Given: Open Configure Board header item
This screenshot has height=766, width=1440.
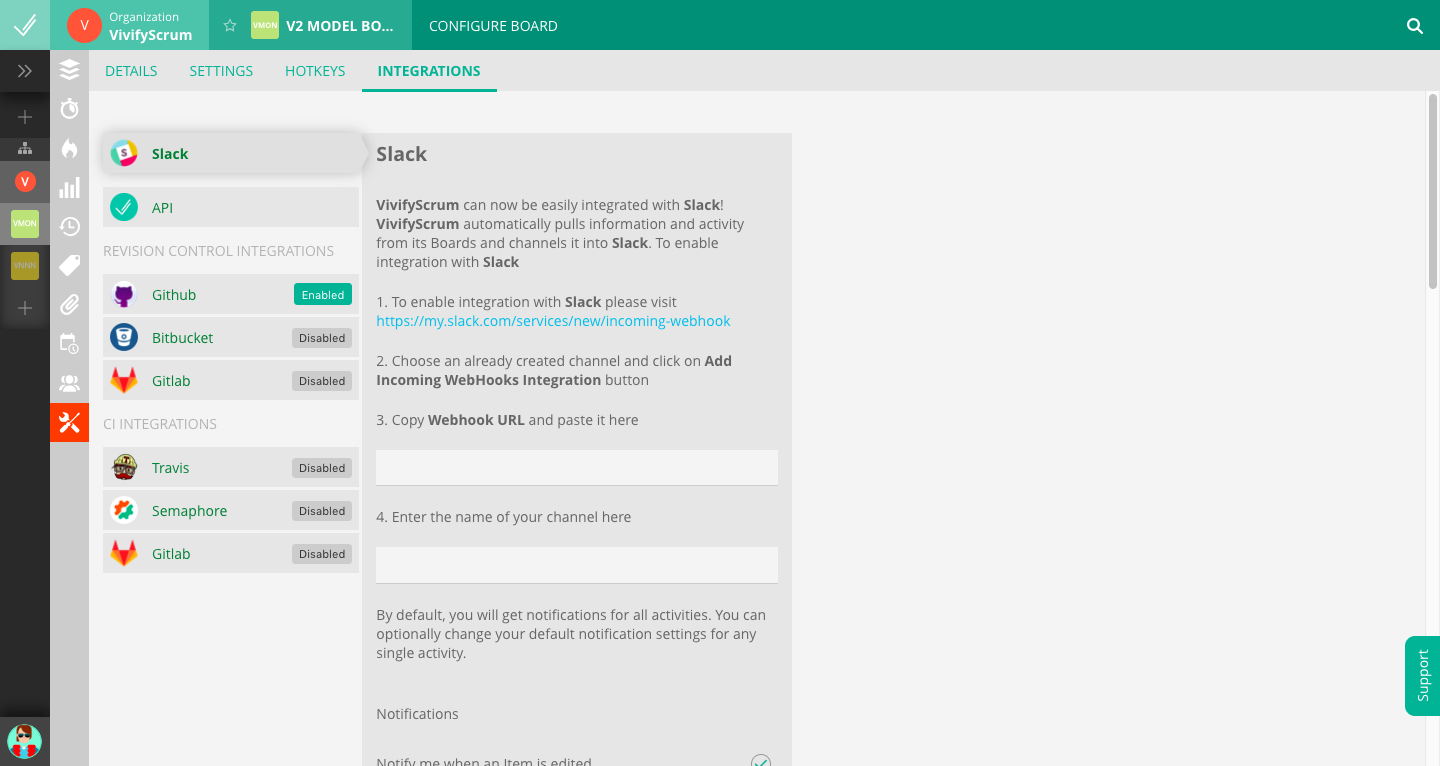Looking at the screenshot, I should coord(493,26).
